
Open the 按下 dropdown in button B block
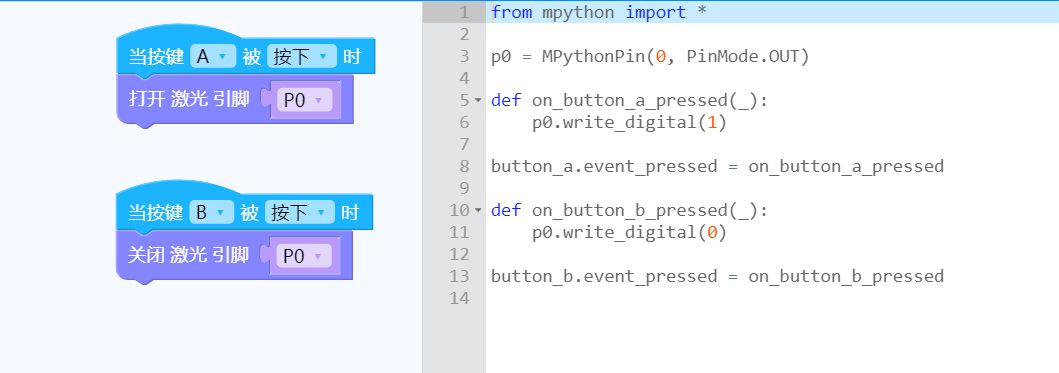[300, 213]
